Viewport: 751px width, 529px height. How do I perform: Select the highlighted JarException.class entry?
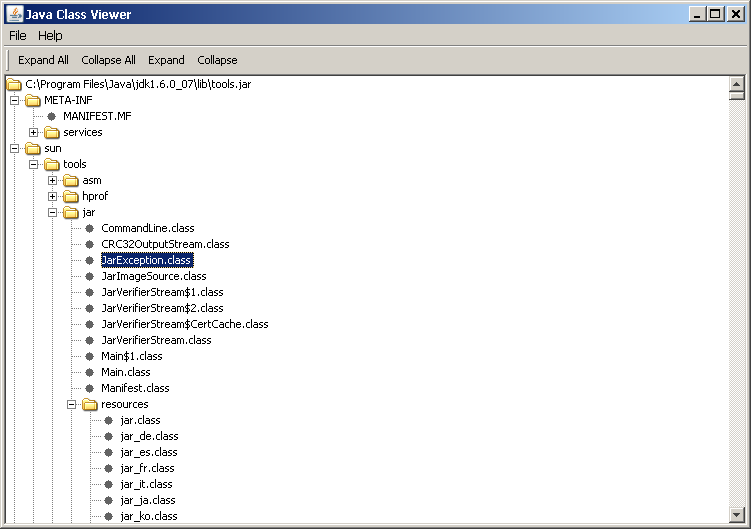[147, 260]
